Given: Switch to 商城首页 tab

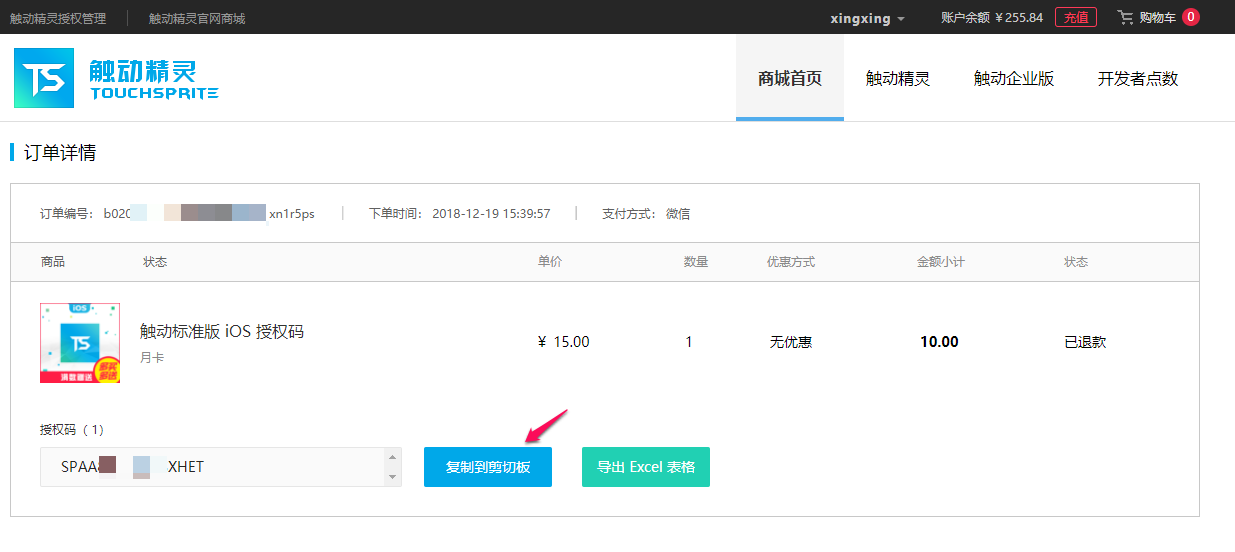Looking at the screenshot, I should click(x=790, y=78).
